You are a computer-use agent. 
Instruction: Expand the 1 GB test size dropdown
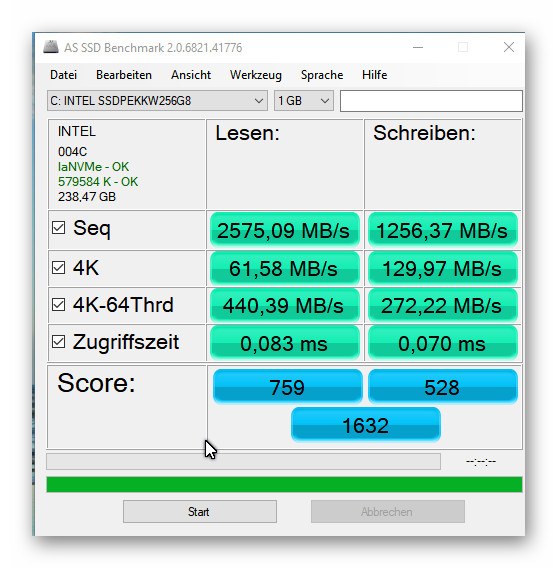[x=303, y=101]
